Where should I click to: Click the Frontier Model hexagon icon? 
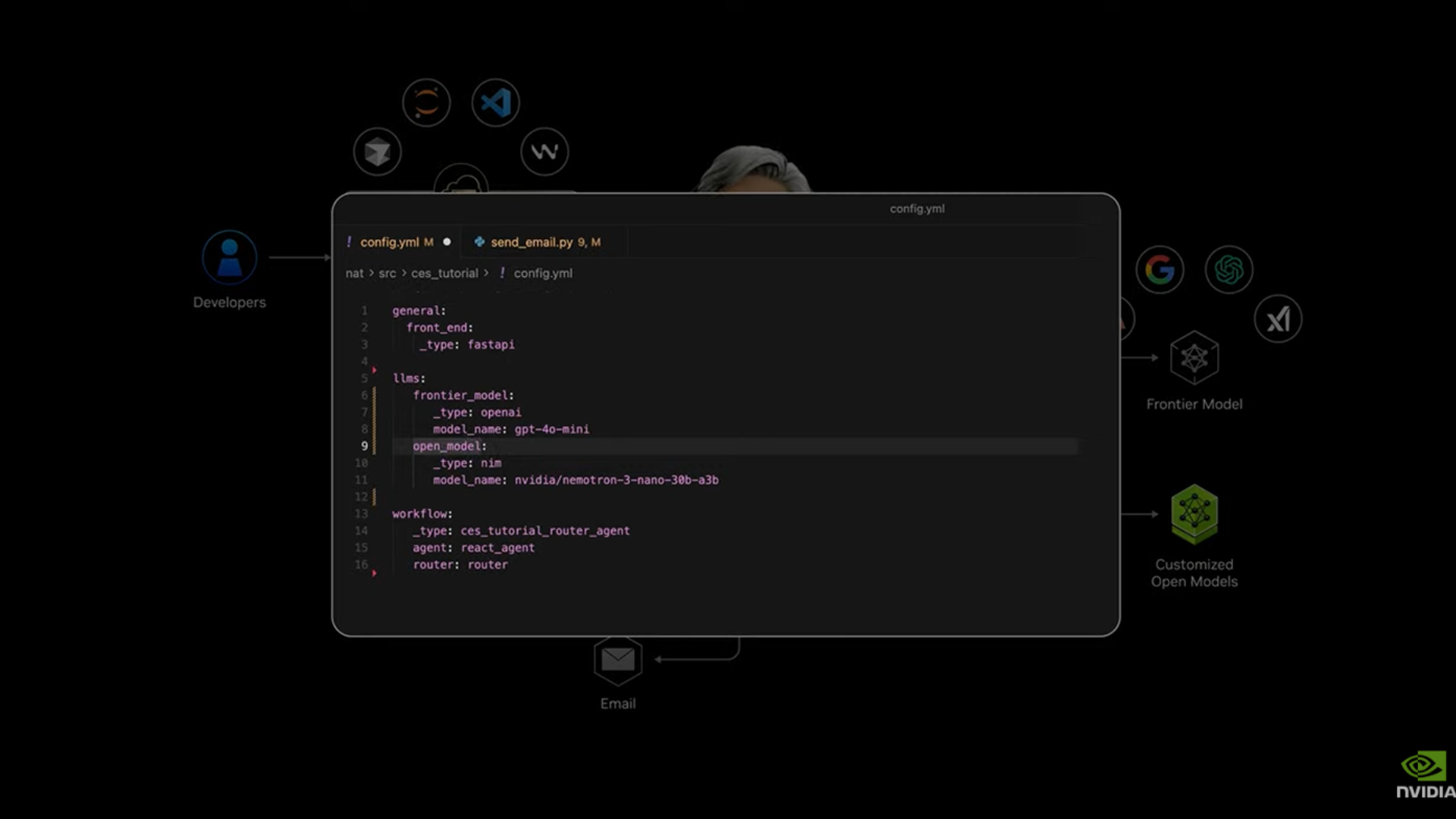(1194, 358)
